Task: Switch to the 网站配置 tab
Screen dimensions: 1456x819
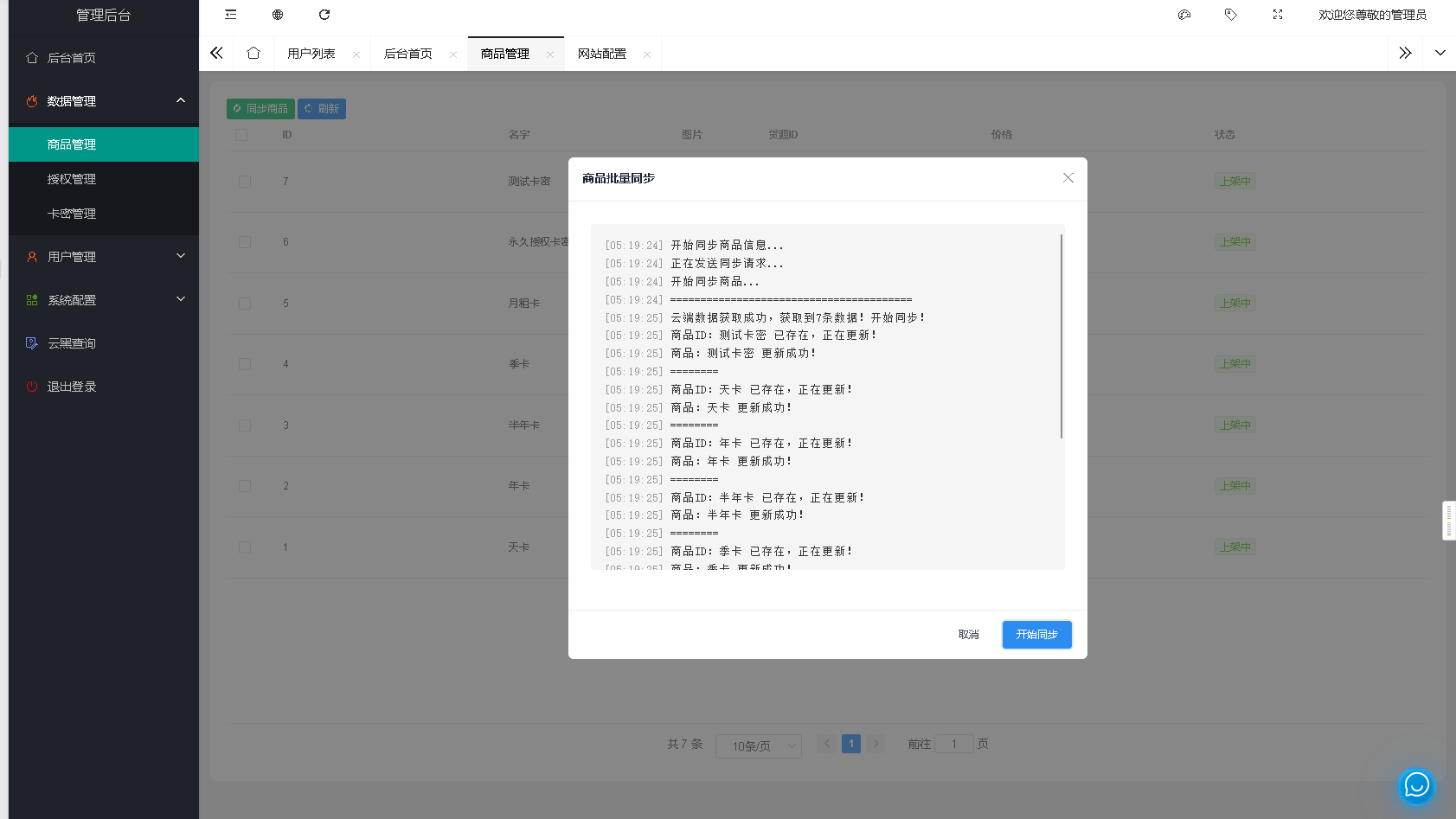Action: pyautogui.click(x=605, y=53)
